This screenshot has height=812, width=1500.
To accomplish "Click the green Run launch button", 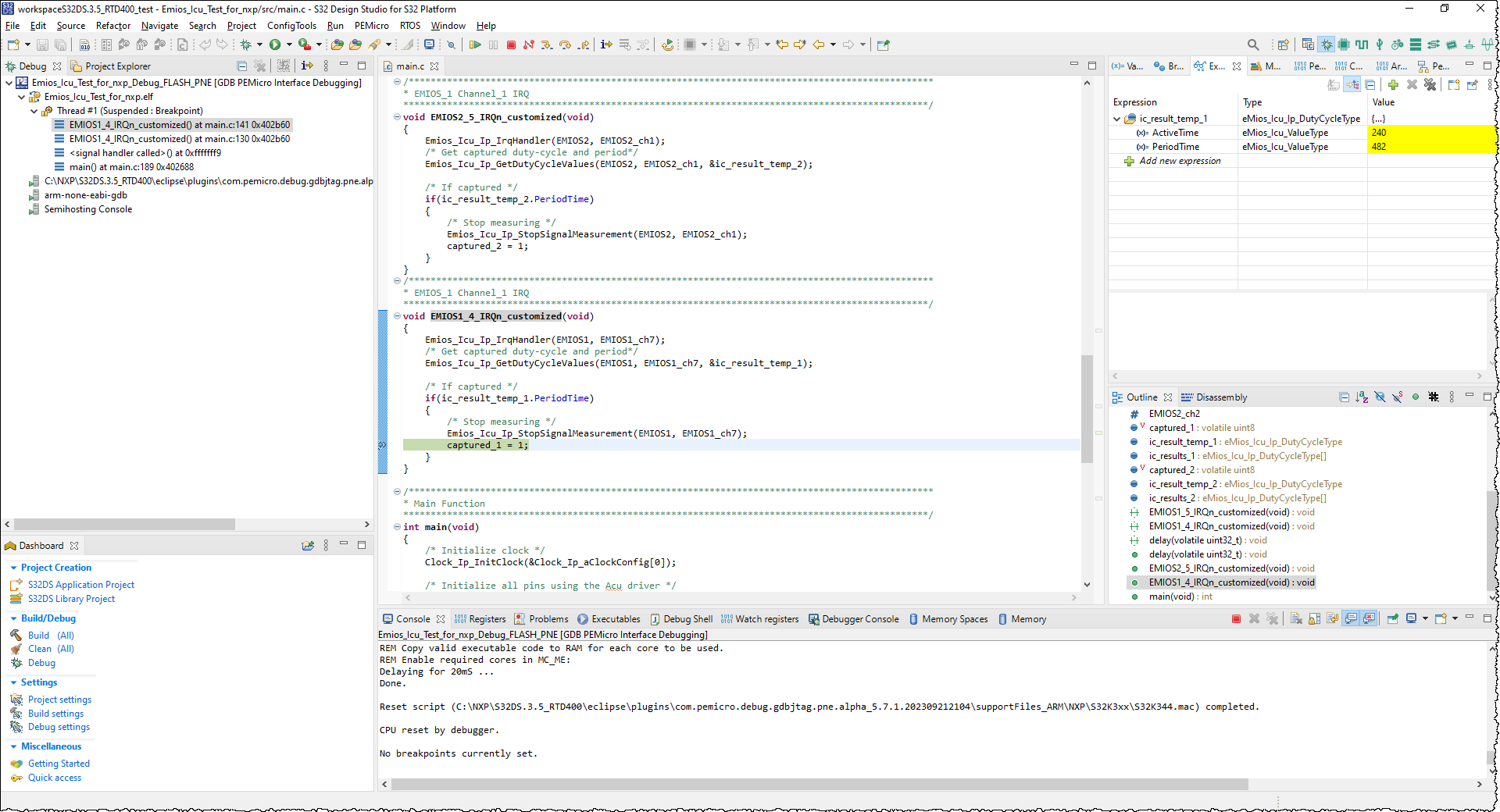I will pos(275,45).
